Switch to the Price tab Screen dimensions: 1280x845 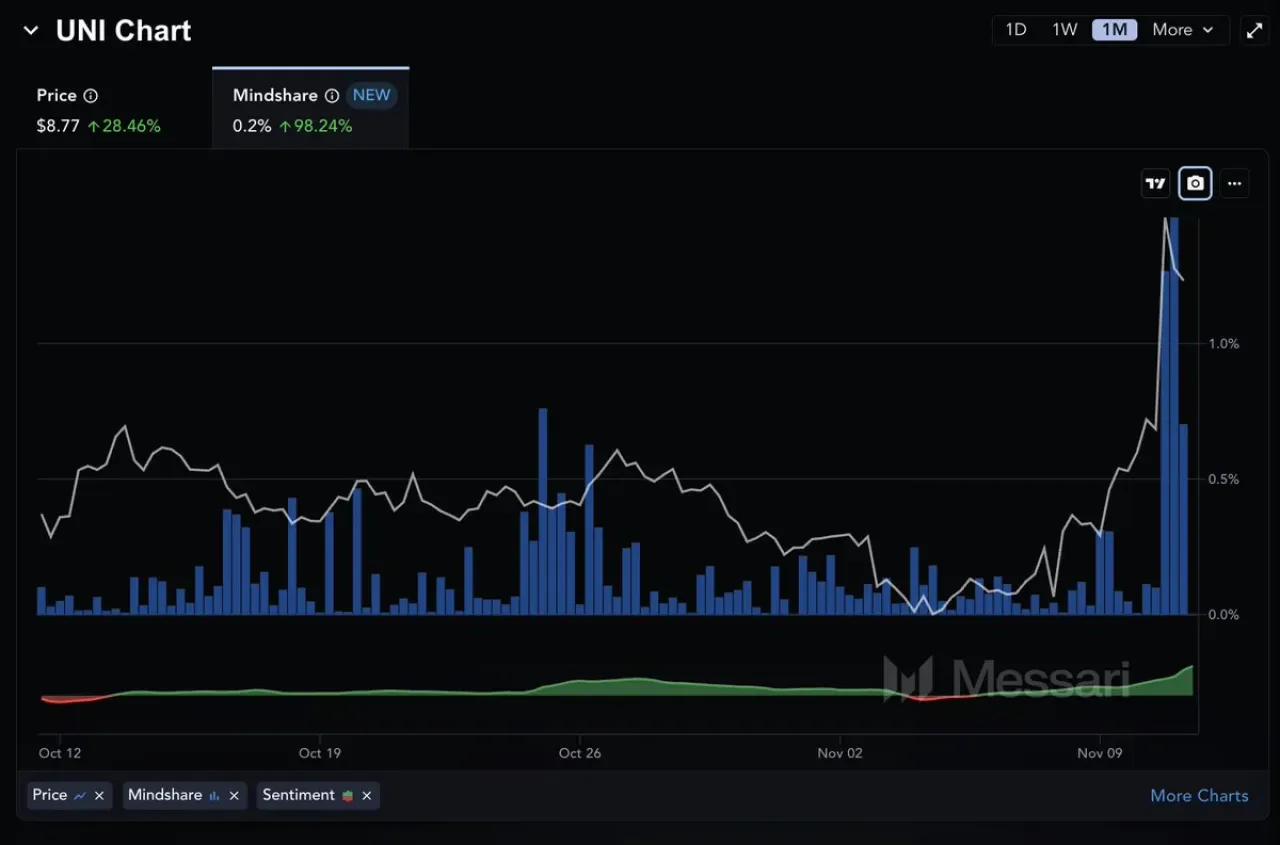pyautogui.click(x=114, y=109)
